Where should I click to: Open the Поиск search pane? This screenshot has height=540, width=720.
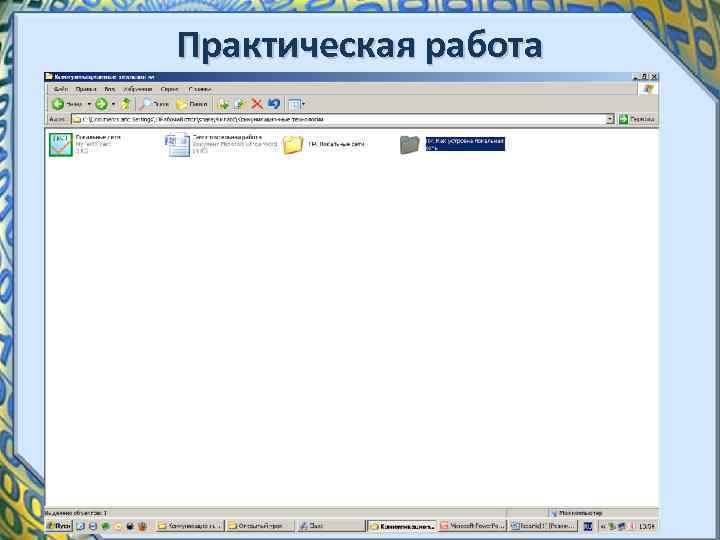pyautogui.click(x=155, y=104)
